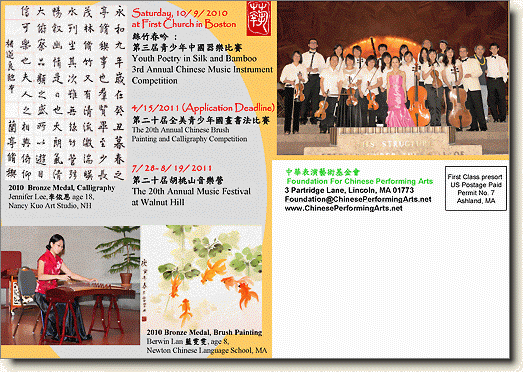Open the www.ChinesePerformingArts.net website link
Screen dimensions: 523x372
[344, 208]
